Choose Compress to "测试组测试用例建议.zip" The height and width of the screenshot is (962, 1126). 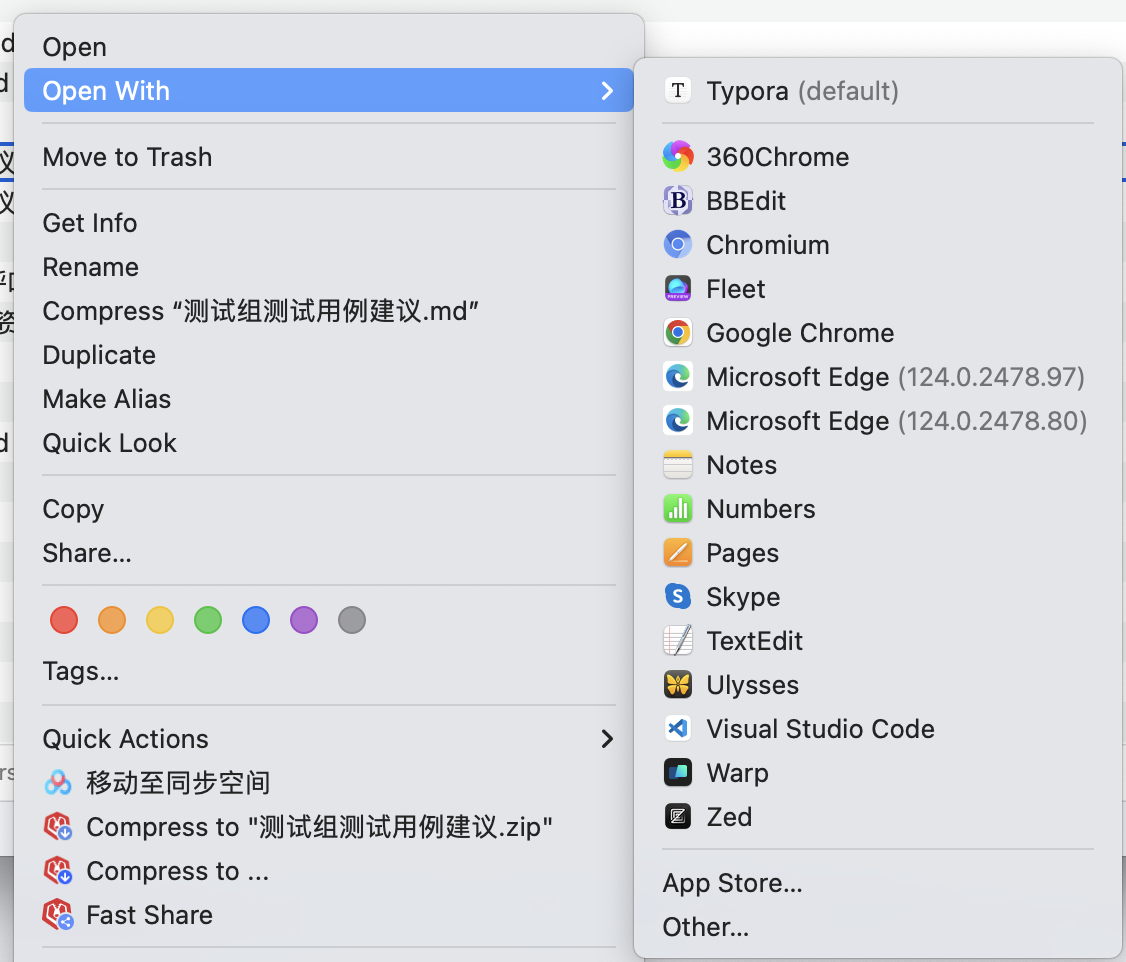(x=329, y=826)
